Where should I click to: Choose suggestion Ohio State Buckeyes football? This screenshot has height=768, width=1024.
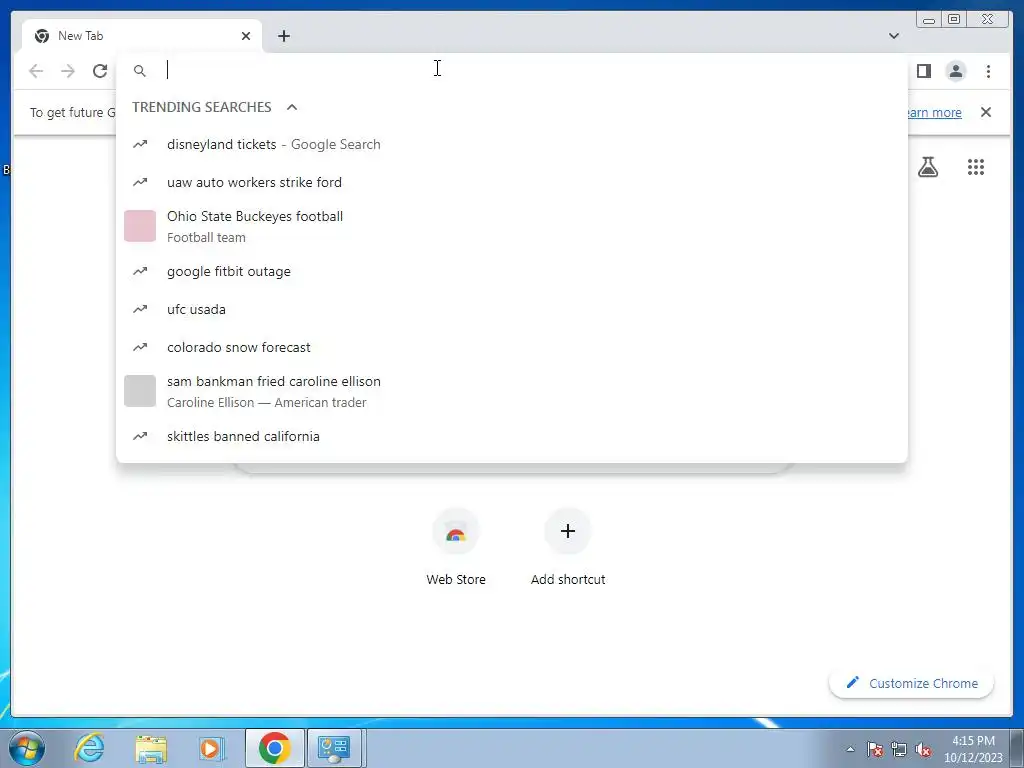coord(511,227)
